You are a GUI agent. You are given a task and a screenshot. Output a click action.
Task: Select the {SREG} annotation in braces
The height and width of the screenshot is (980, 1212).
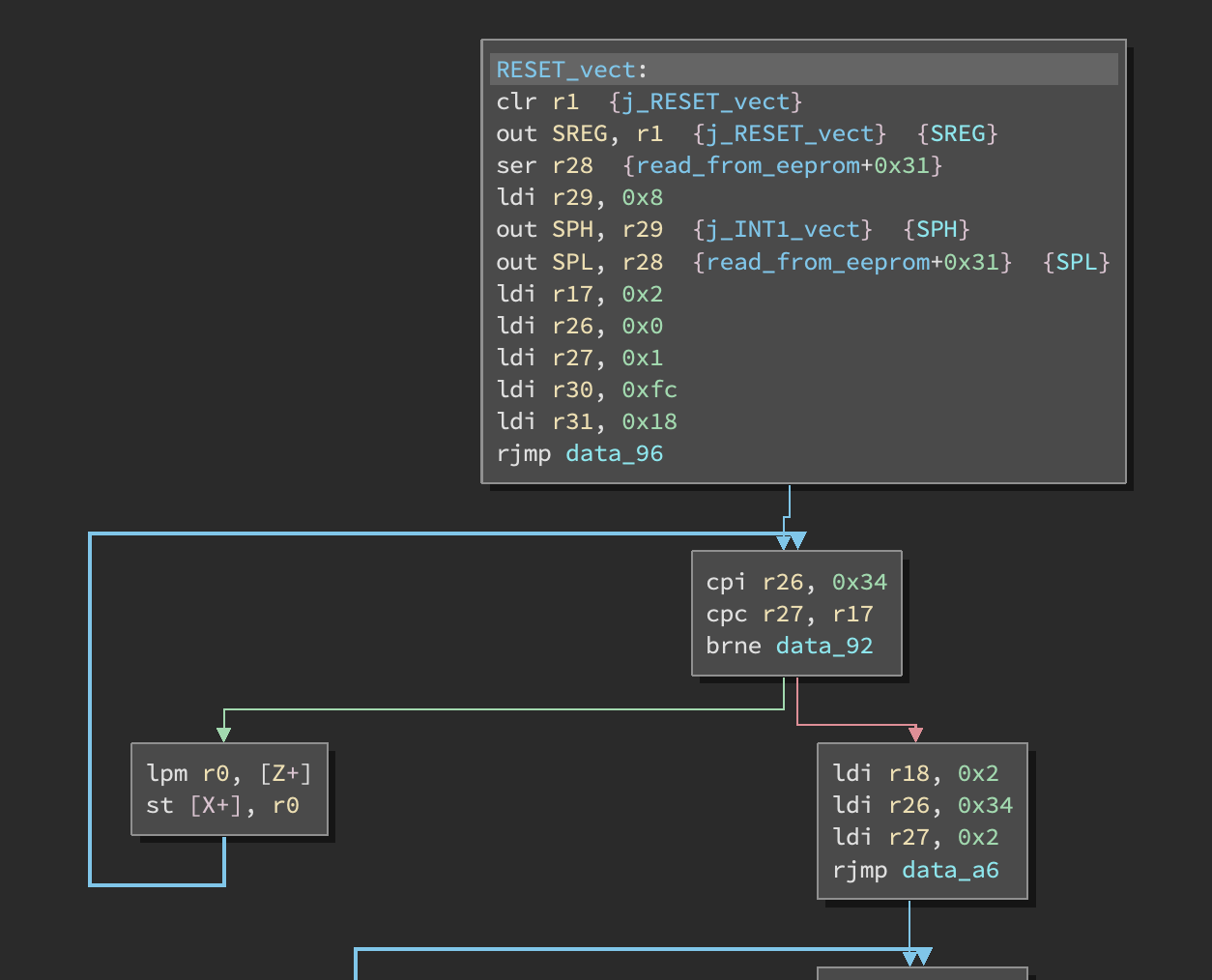[x=957, y=133]
